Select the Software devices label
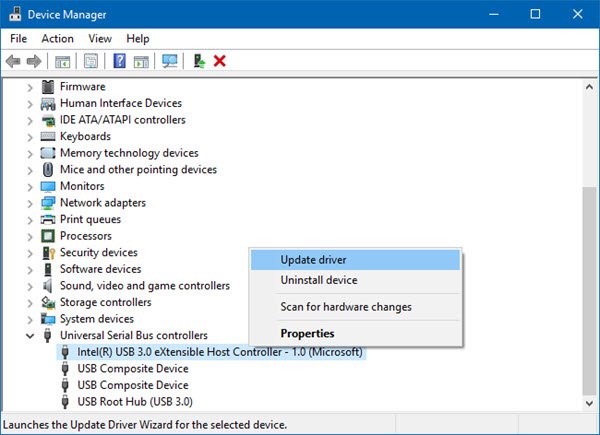600x435 pixels. [x=101, y=269]
